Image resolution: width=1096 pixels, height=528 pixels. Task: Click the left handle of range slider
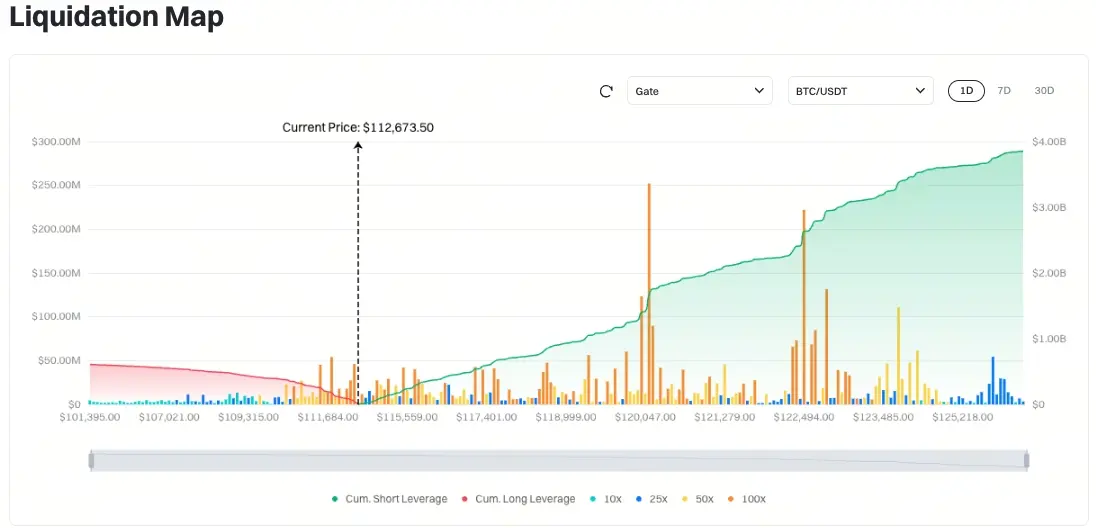91,460
